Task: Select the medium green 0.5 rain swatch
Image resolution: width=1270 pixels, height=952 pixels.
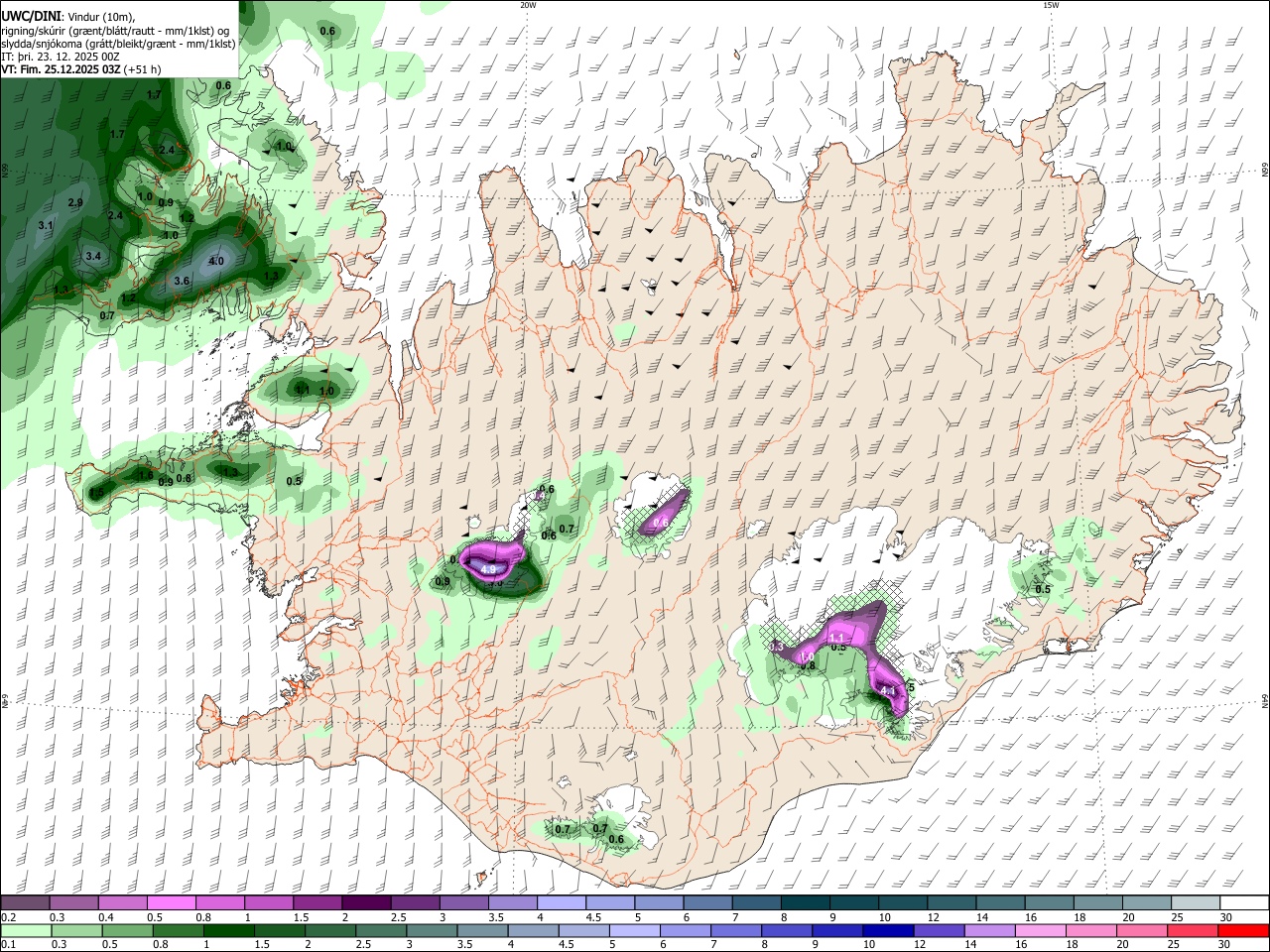Action: 127,931
